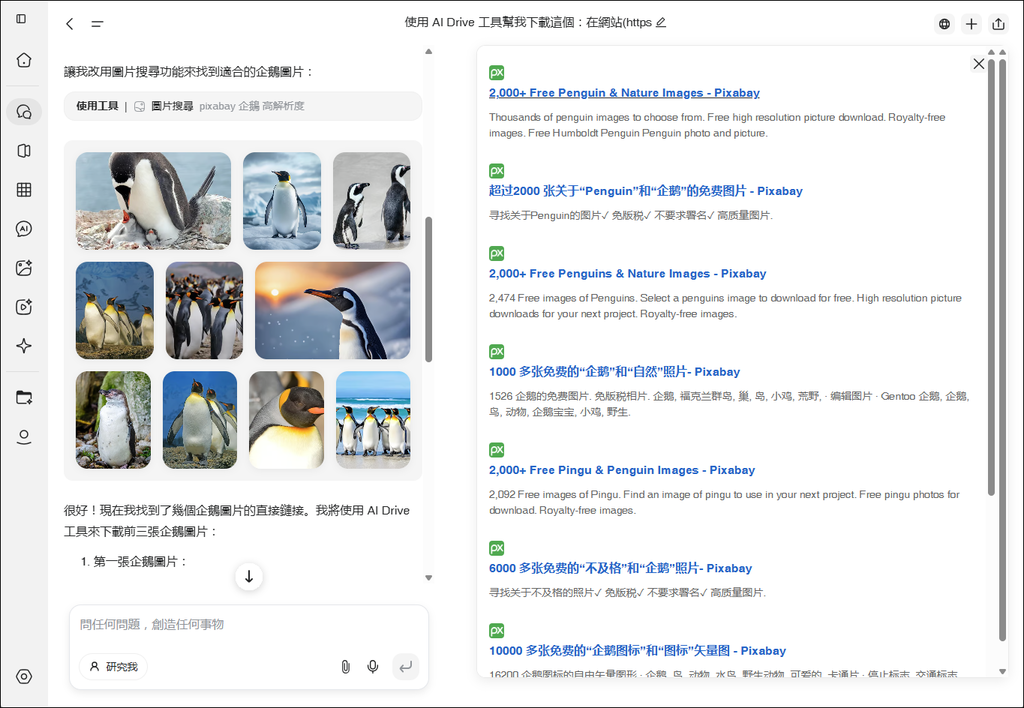Activate the microphone voice input

coord(372,667)
